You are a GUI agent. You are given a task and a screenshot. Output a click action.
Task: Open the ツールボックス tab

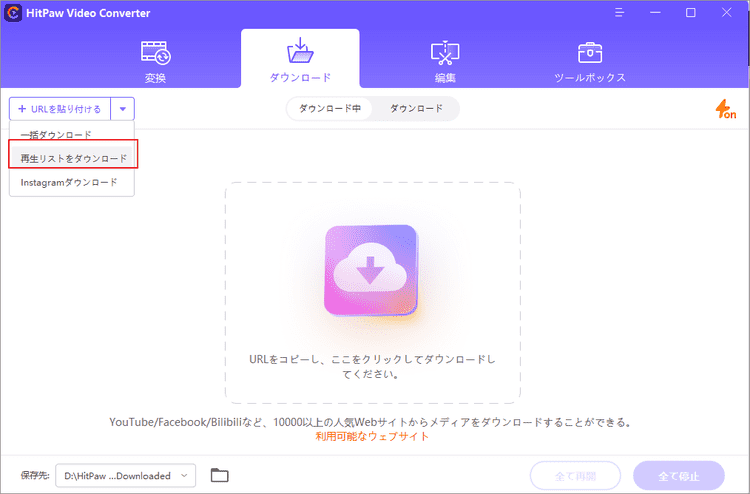(590, 62)
